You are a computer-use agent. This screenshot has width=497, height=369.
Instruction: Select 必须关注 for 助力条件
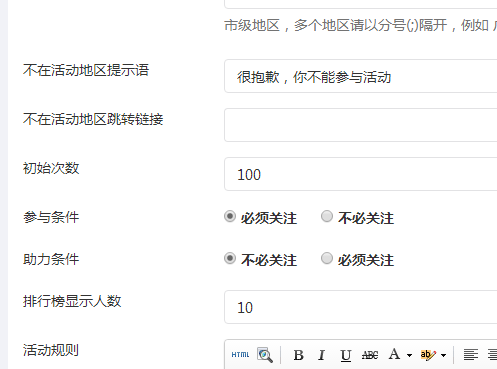(x=327, y=258)
